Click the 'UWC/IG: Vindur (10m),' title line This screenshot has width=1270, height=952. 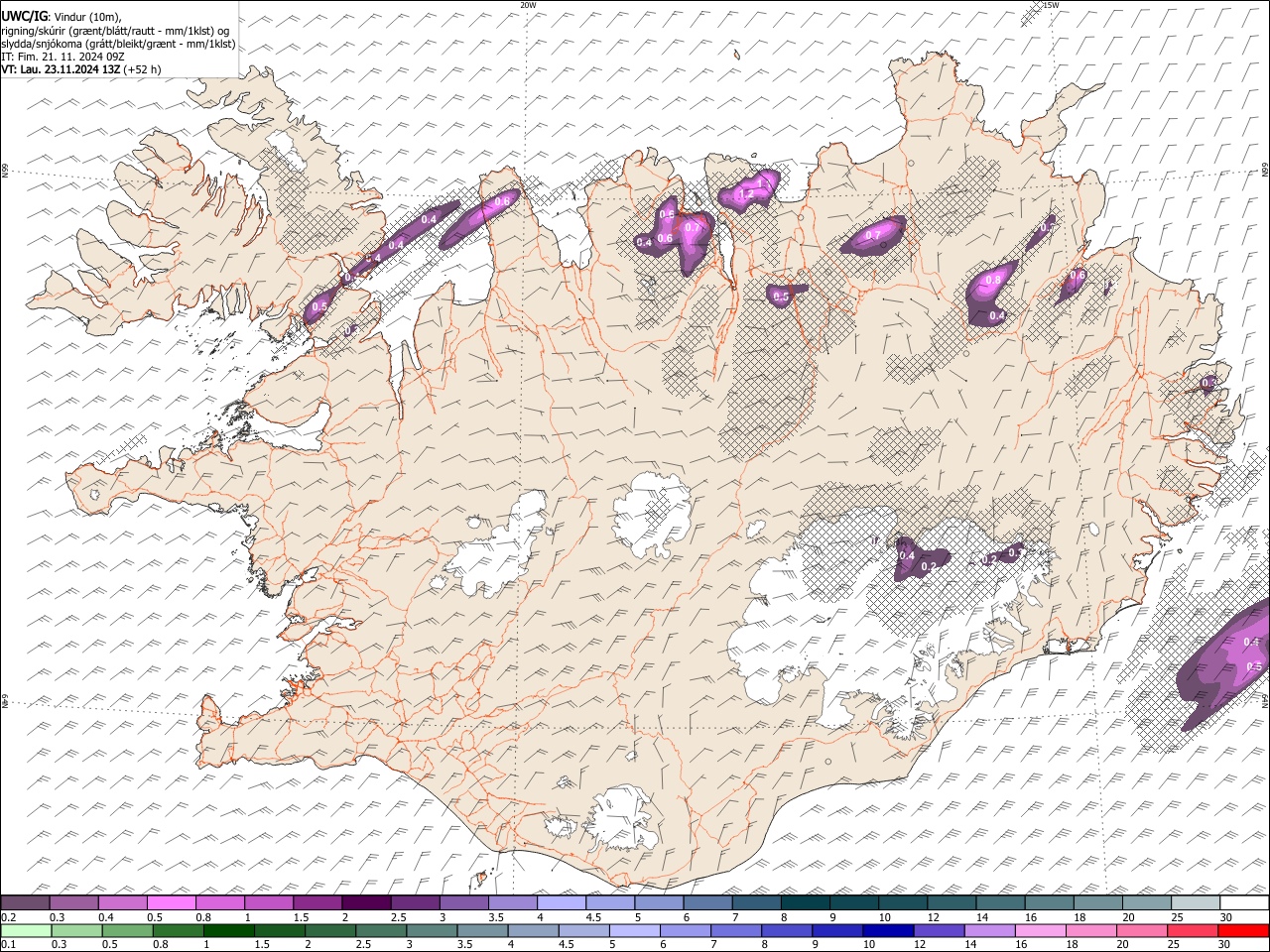pos(63,17)
